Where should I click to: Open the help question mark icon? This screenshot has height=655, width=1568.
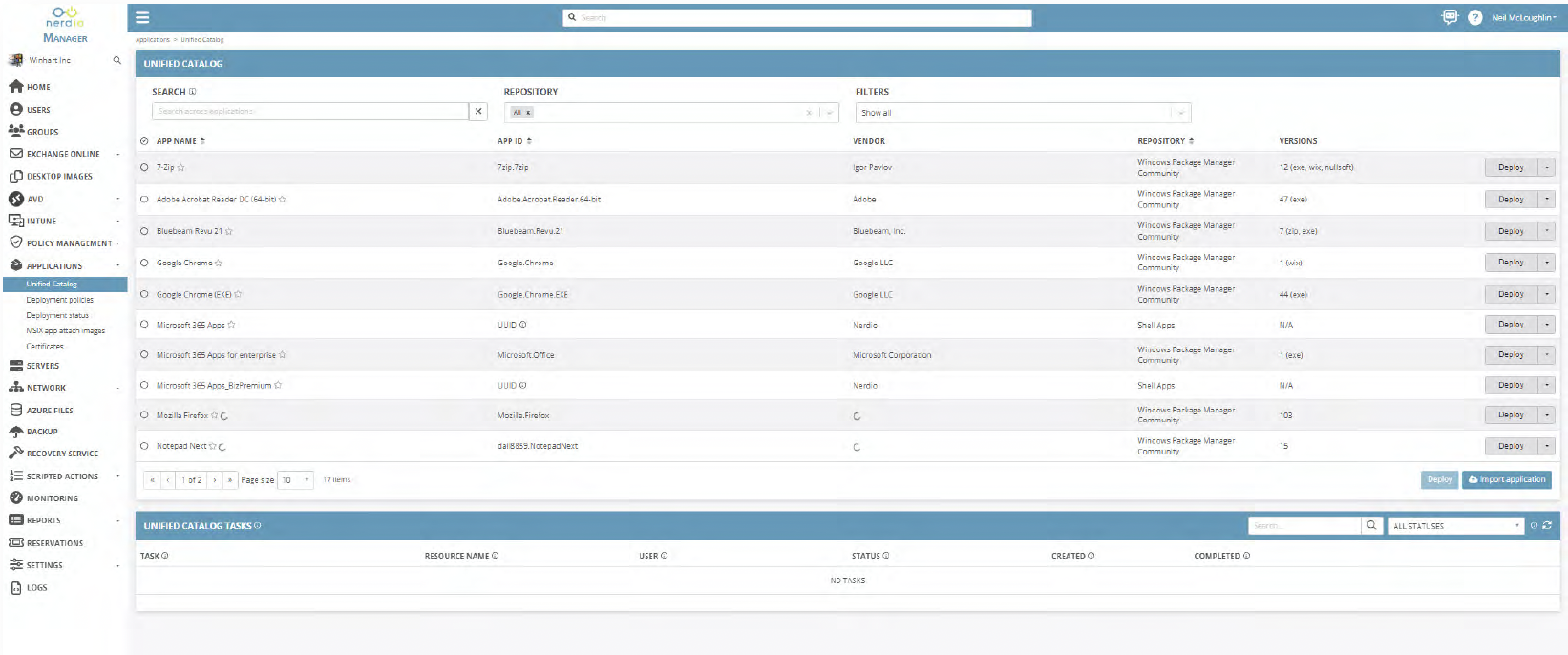pyautogui.click(x=1474, y=17)
